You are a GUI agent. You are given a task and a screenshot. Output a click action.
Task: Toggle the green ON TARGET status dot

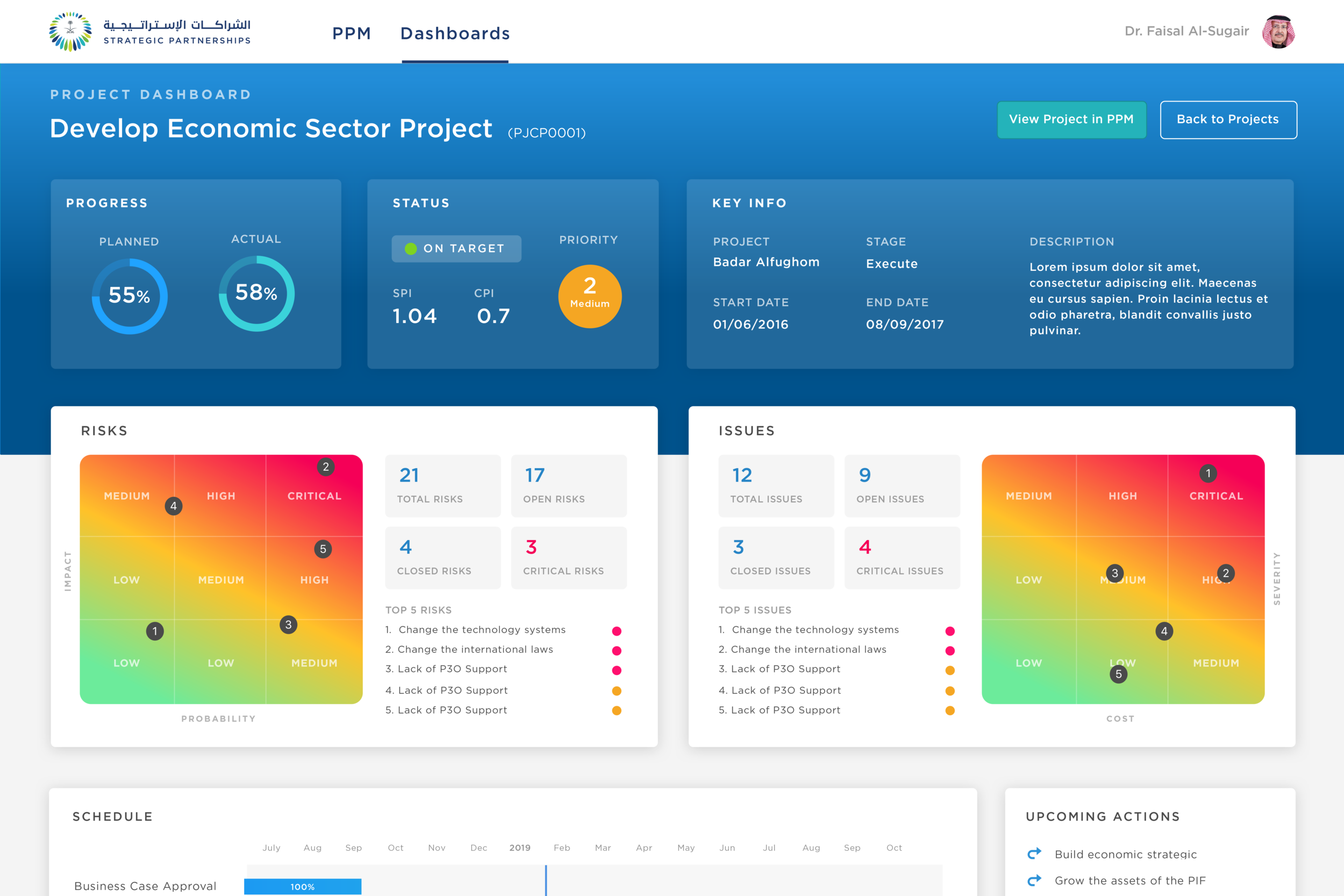point(411,248)
